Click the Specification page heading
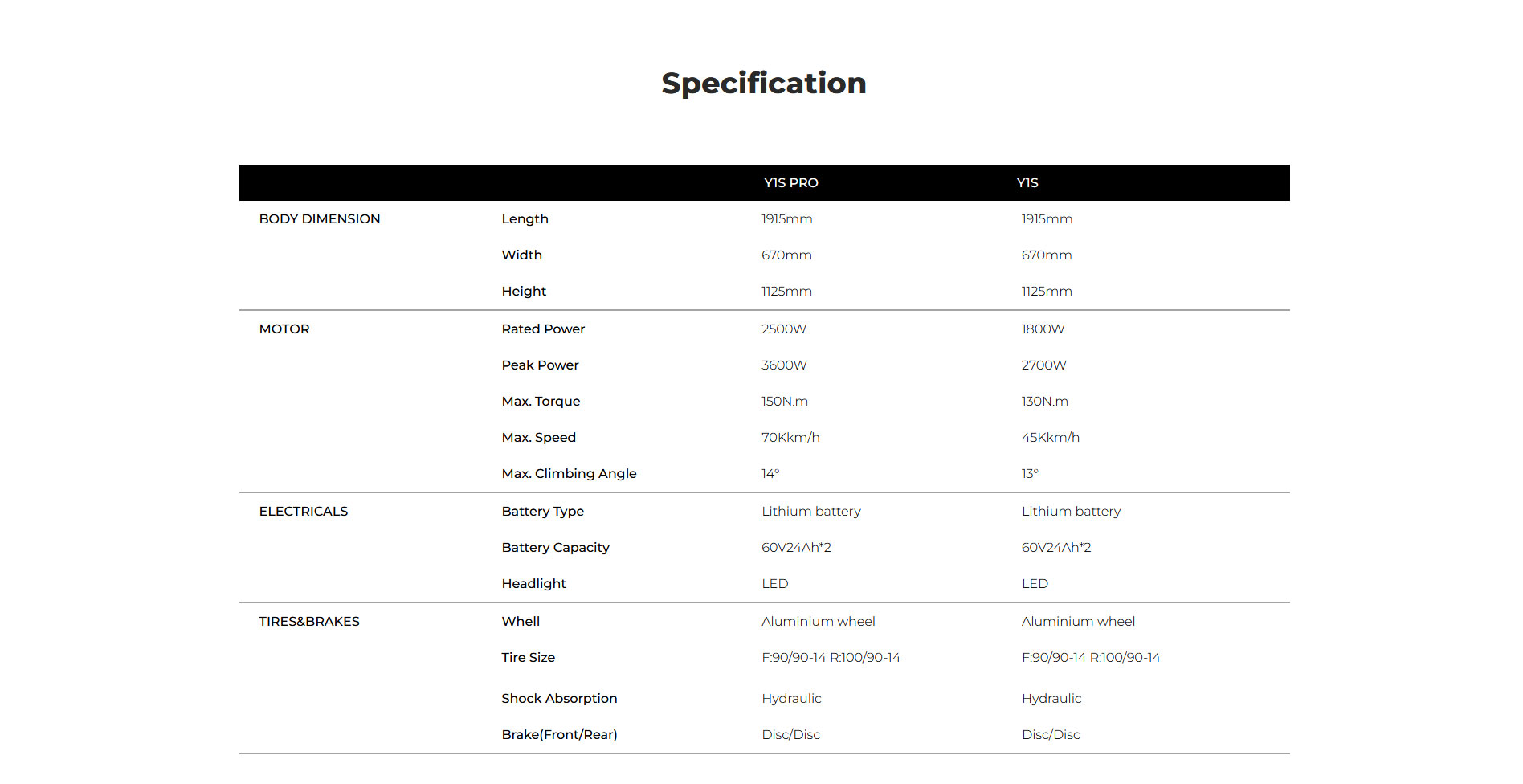Screen dimensions: 1523x784 coord(763,84)
